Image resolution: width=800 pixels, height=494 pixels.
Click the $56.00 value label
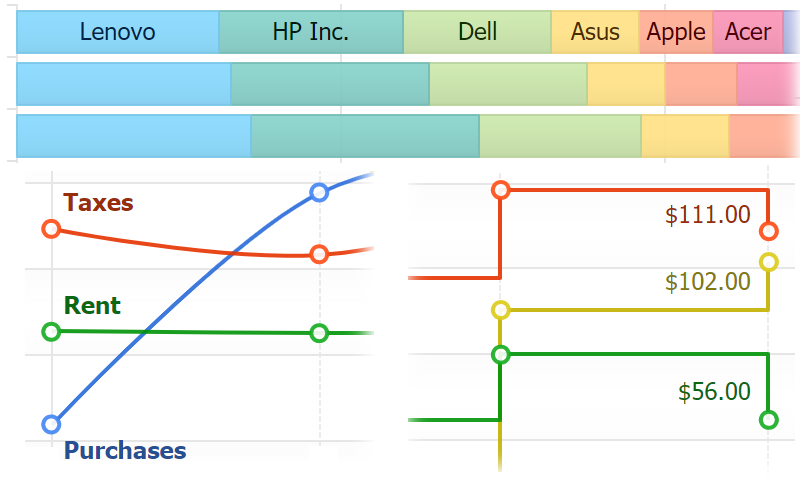[714, 392]
